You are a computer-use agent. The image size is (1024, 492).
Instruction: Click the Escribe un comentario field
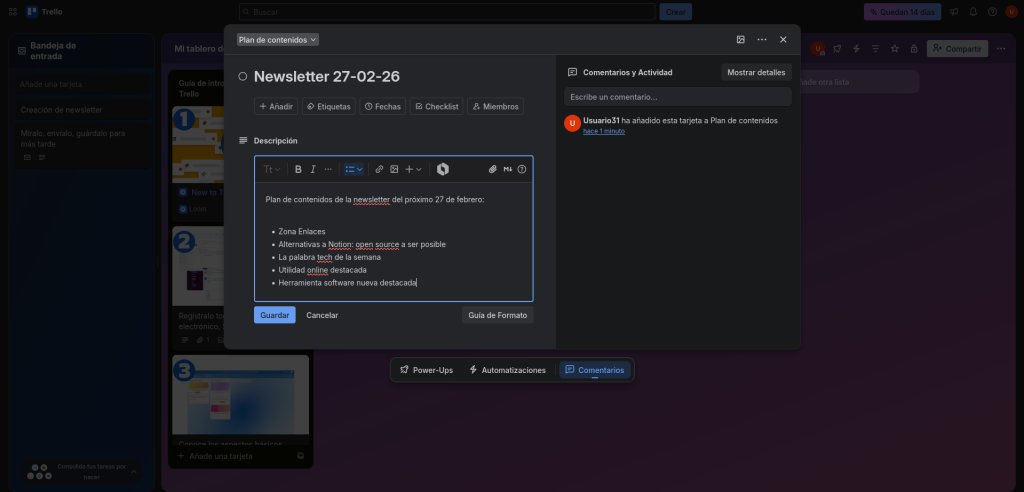(677, 97)
